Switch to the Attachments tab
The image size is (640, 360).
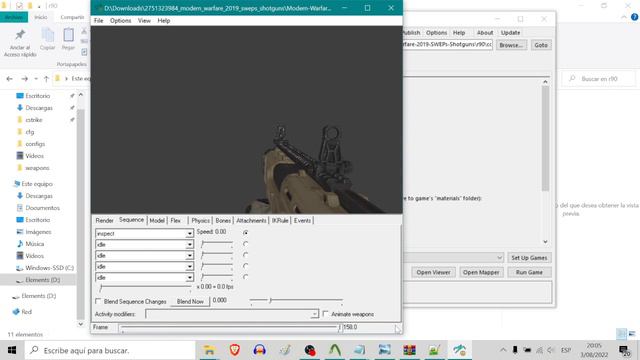(251, 220)
